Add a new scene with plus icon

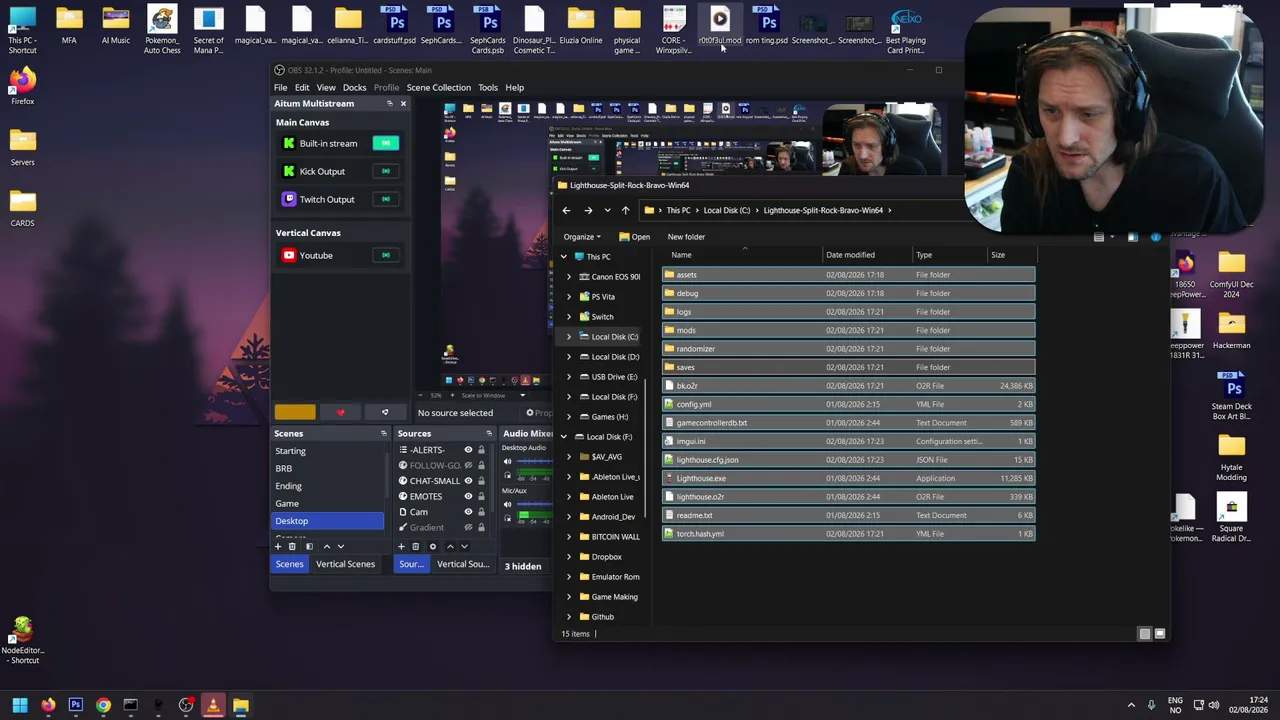tap(278, 546)
